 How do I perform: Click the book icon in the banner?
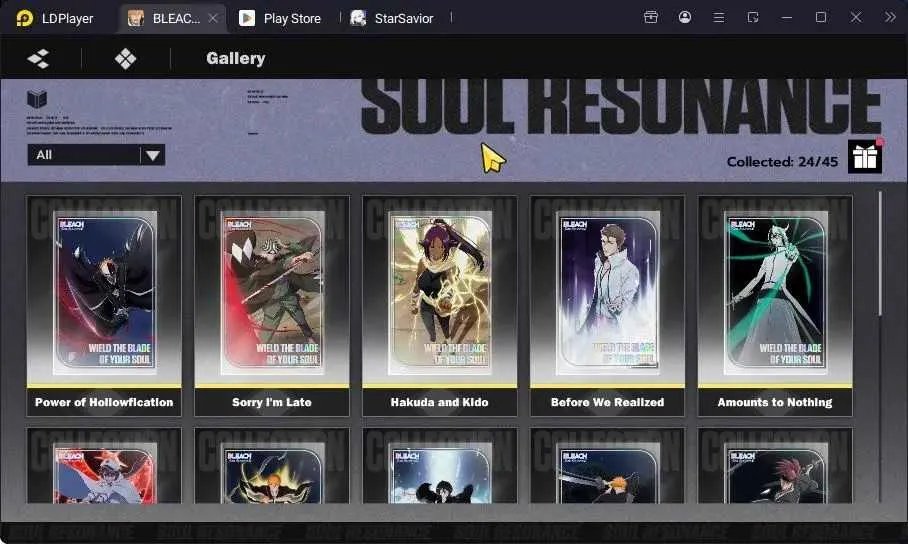36,99
